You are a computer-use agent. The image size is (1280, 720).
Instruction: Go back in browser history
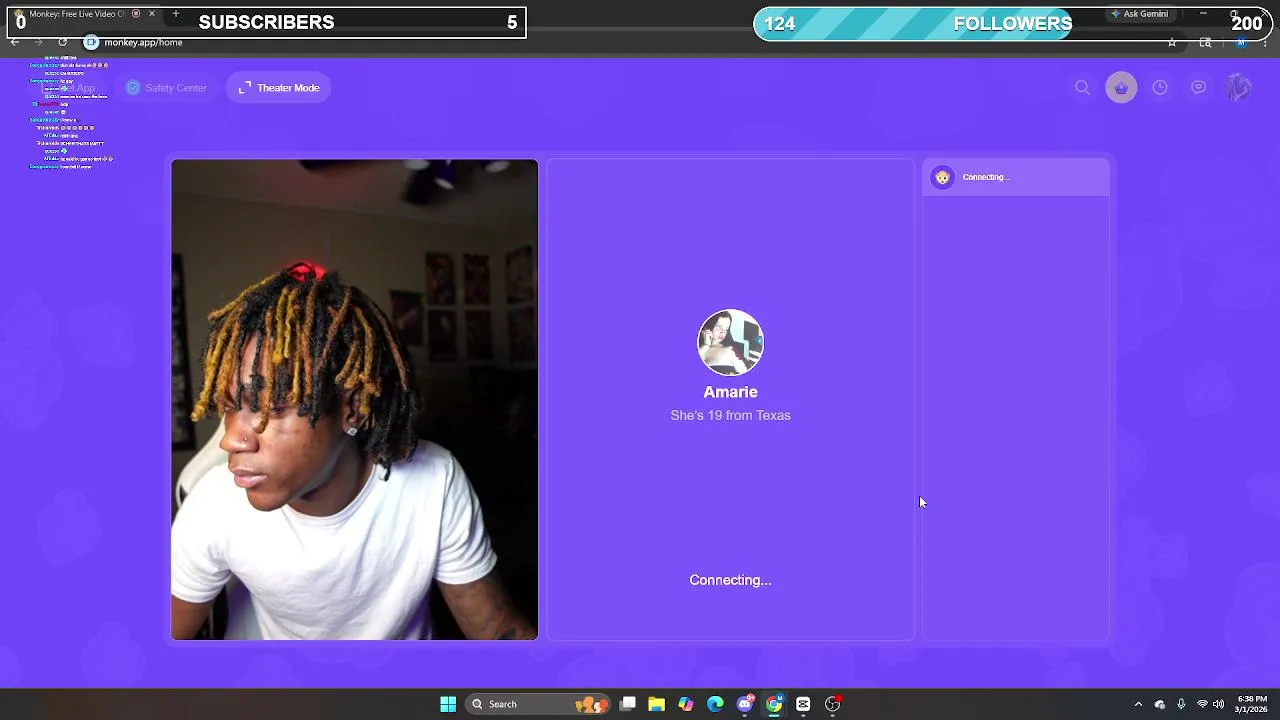point(14,42)
